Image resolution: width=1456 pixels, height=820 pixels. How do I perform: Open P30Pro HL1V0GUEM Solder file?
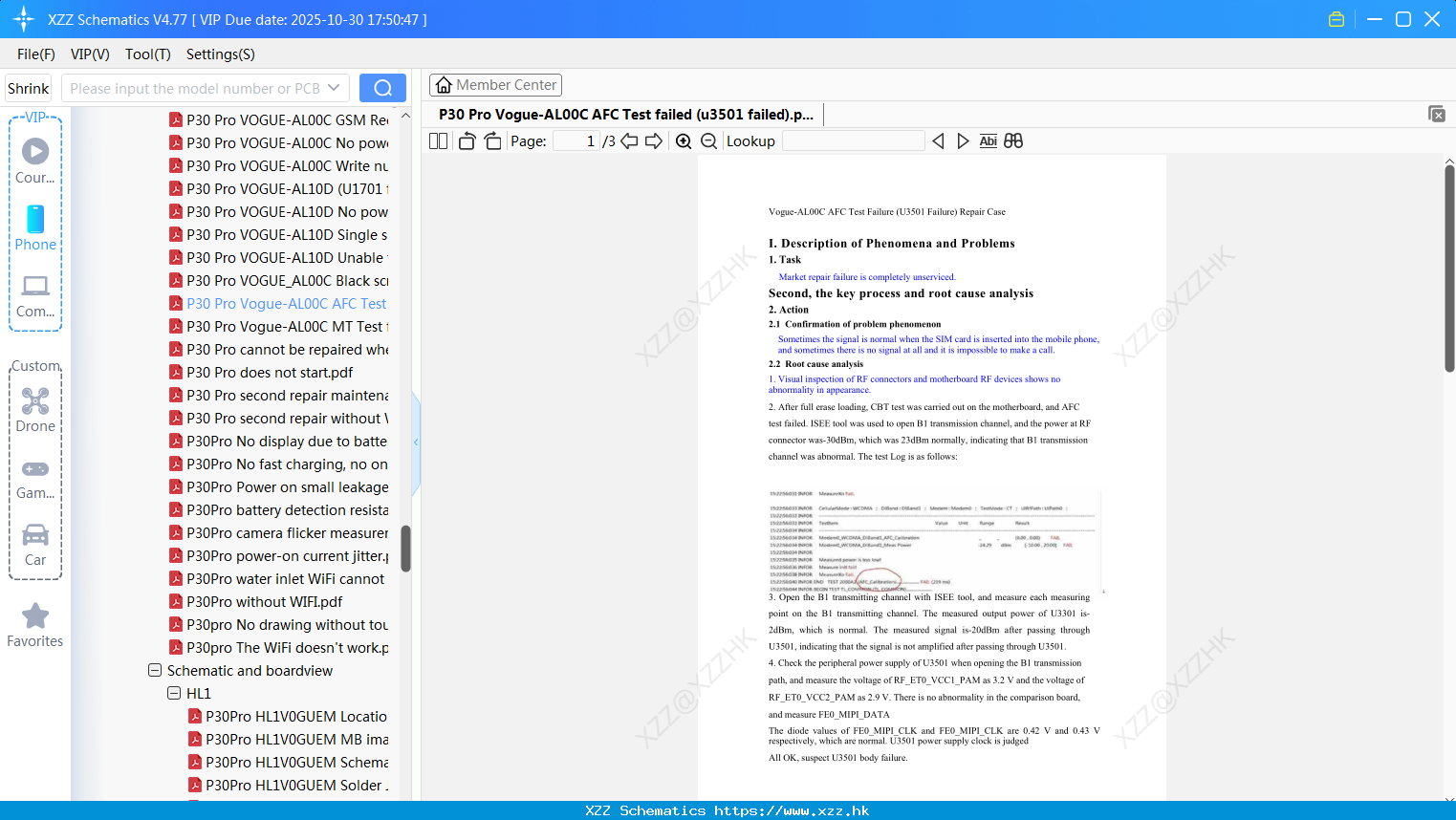[x=289, y=785]
